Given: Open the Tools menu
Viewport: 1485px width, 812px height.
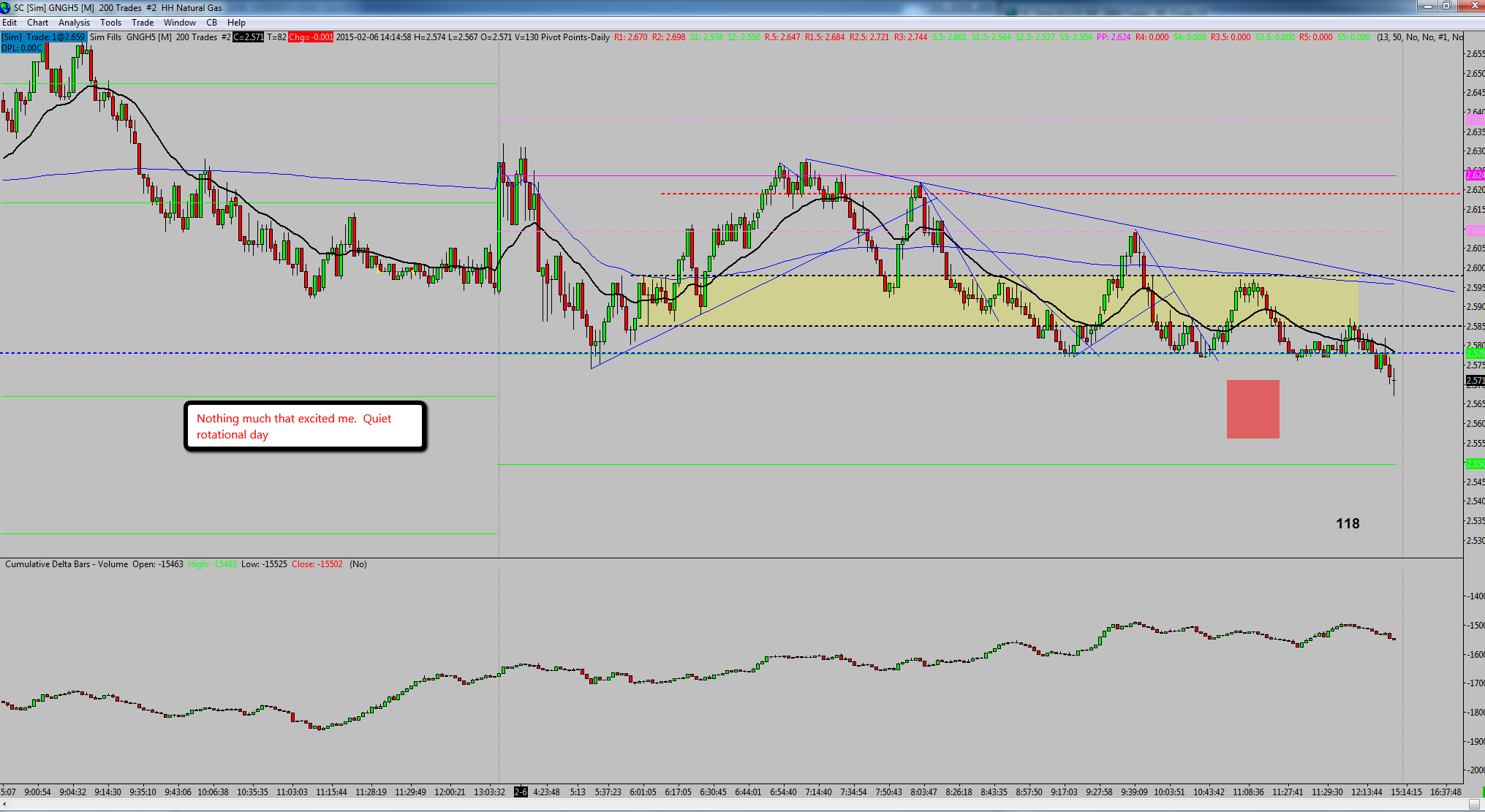Looking at the screenshot, I should click(x=111, y=23).
